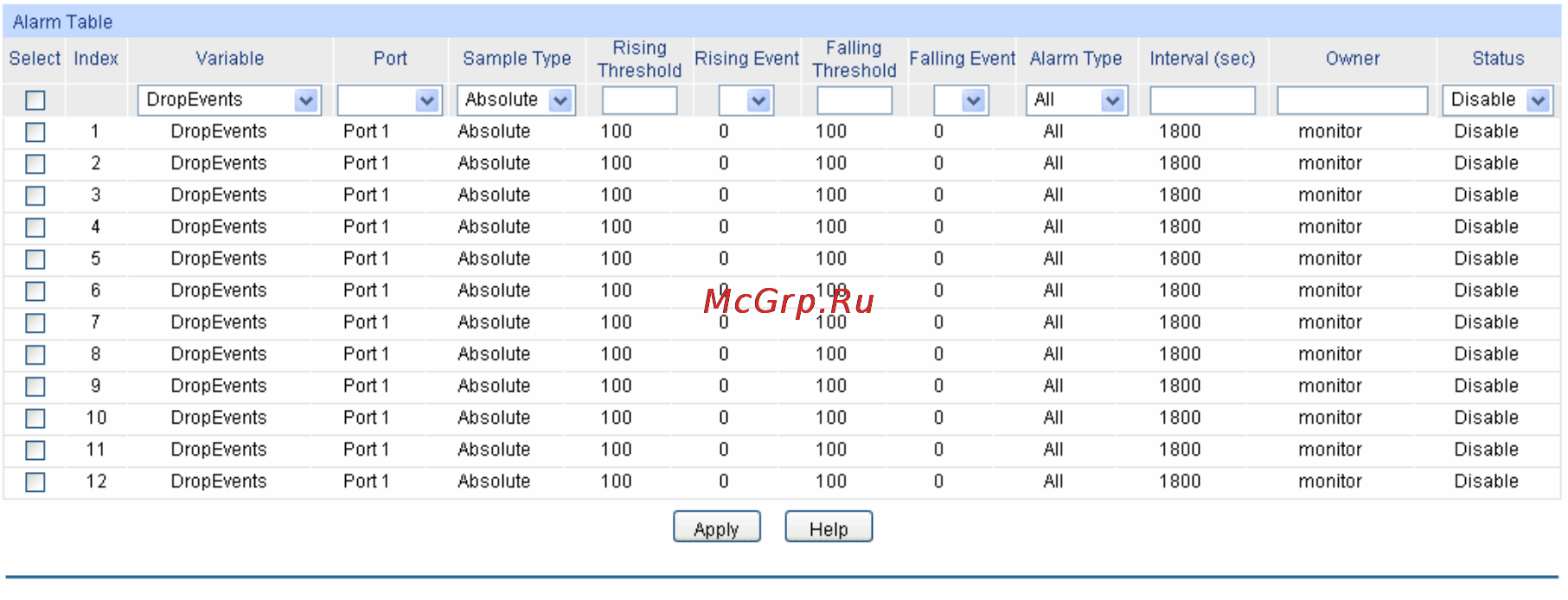Check the box for alarm index 1
The image size is (1568, 600).
[35, 132]
